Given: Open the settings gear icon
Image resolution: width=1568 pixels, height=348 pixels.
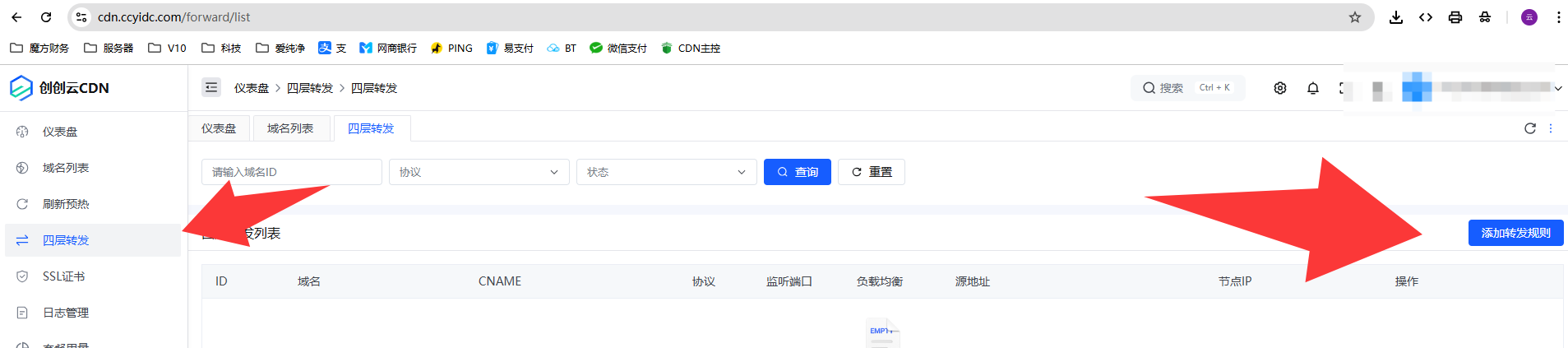Looking at the screenshot, I should pos(1280,88).
